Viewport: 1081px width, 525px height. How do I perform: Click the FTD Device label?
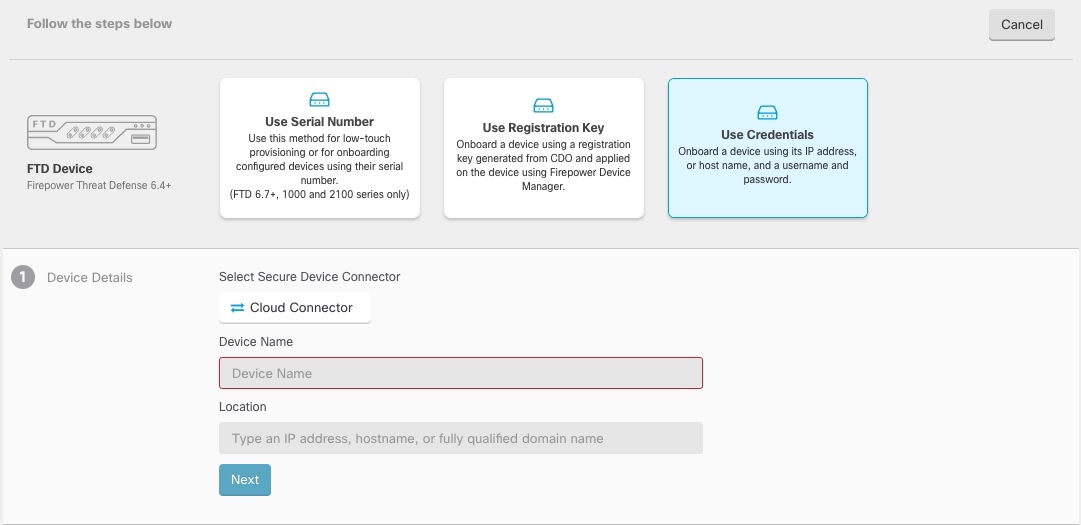(60, 169)
